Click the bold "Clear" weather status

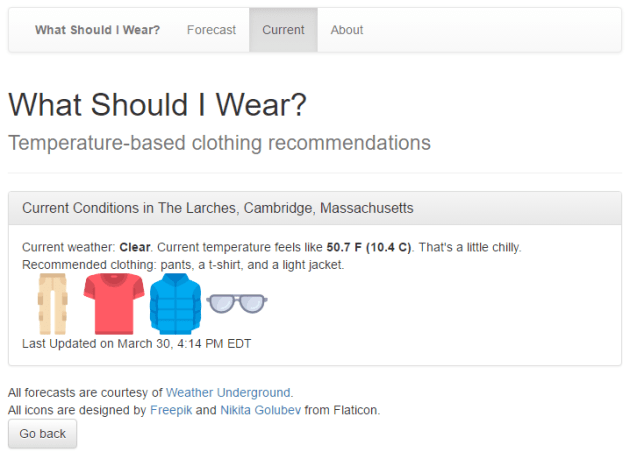135,247
